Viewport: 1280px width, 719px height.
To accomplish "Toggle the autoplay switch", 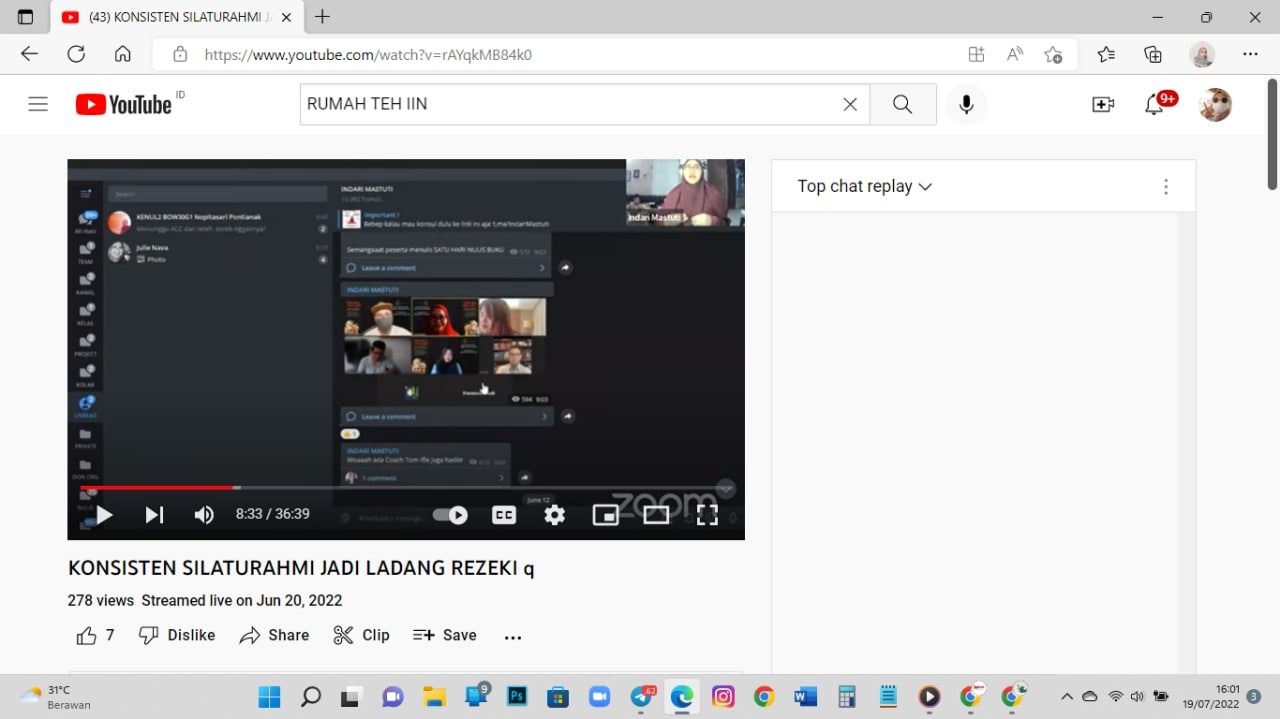I will click(x=450, y=515).
